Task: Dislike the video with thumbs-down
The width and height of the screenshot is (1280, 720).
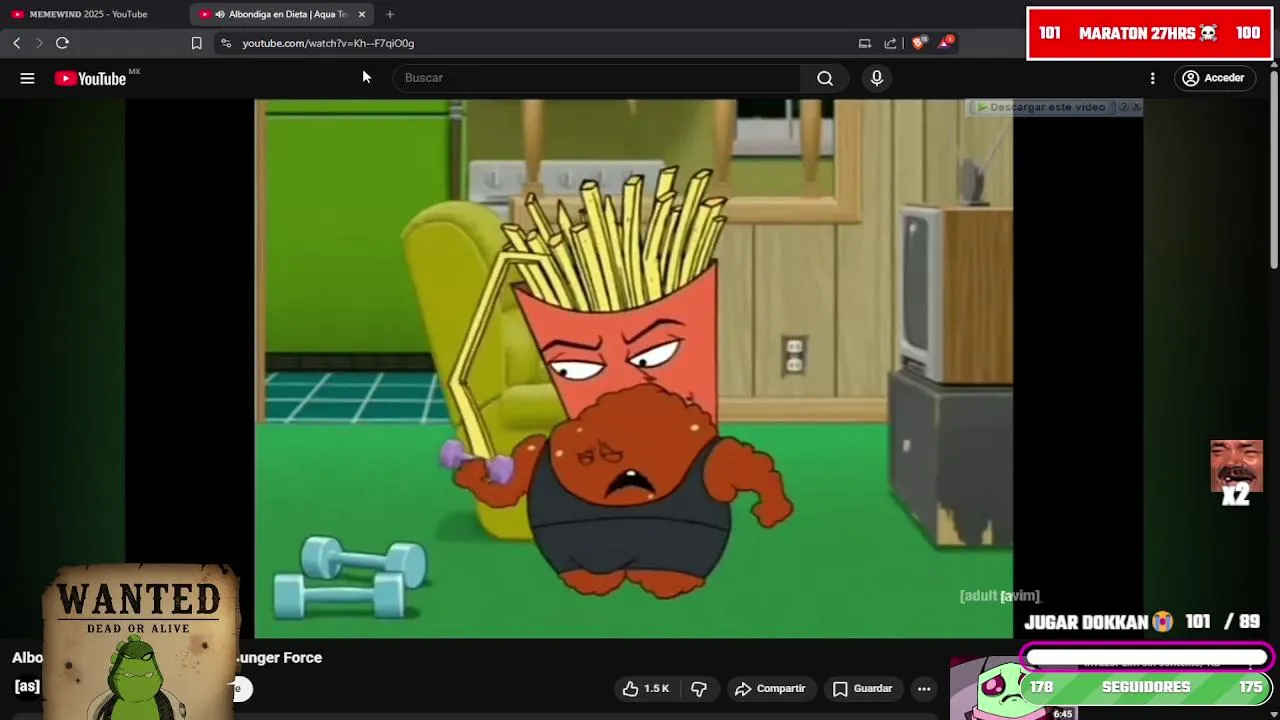Action: tap(699, 688)
